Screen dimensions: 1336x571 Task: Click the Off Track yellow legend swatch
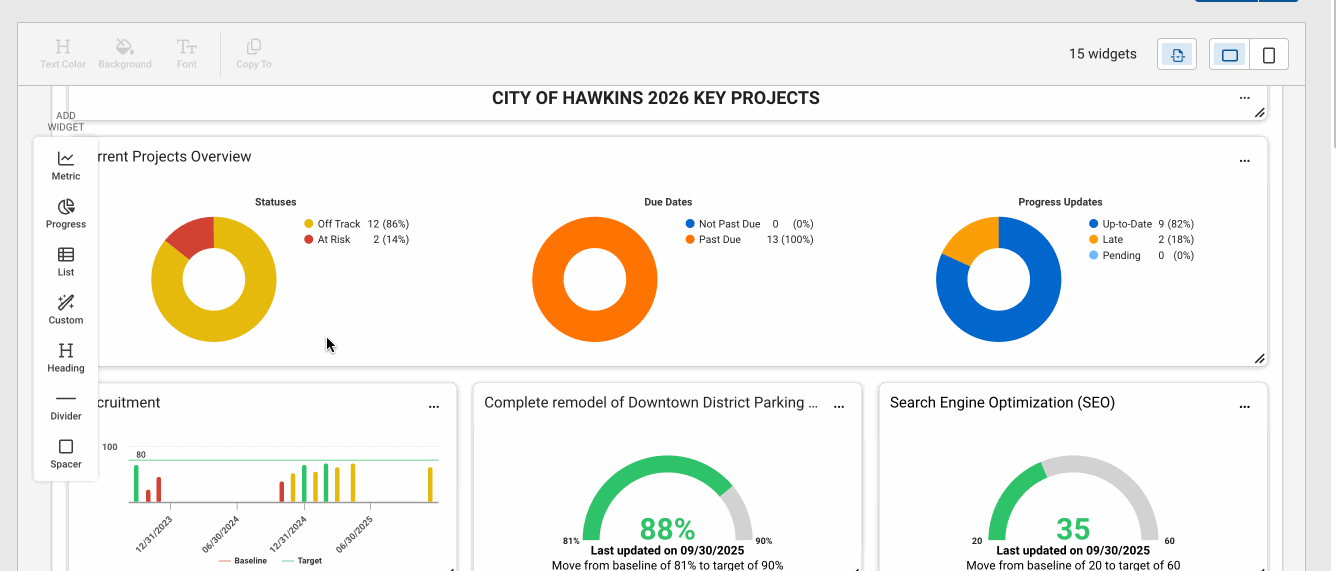(x=309, y=224)
